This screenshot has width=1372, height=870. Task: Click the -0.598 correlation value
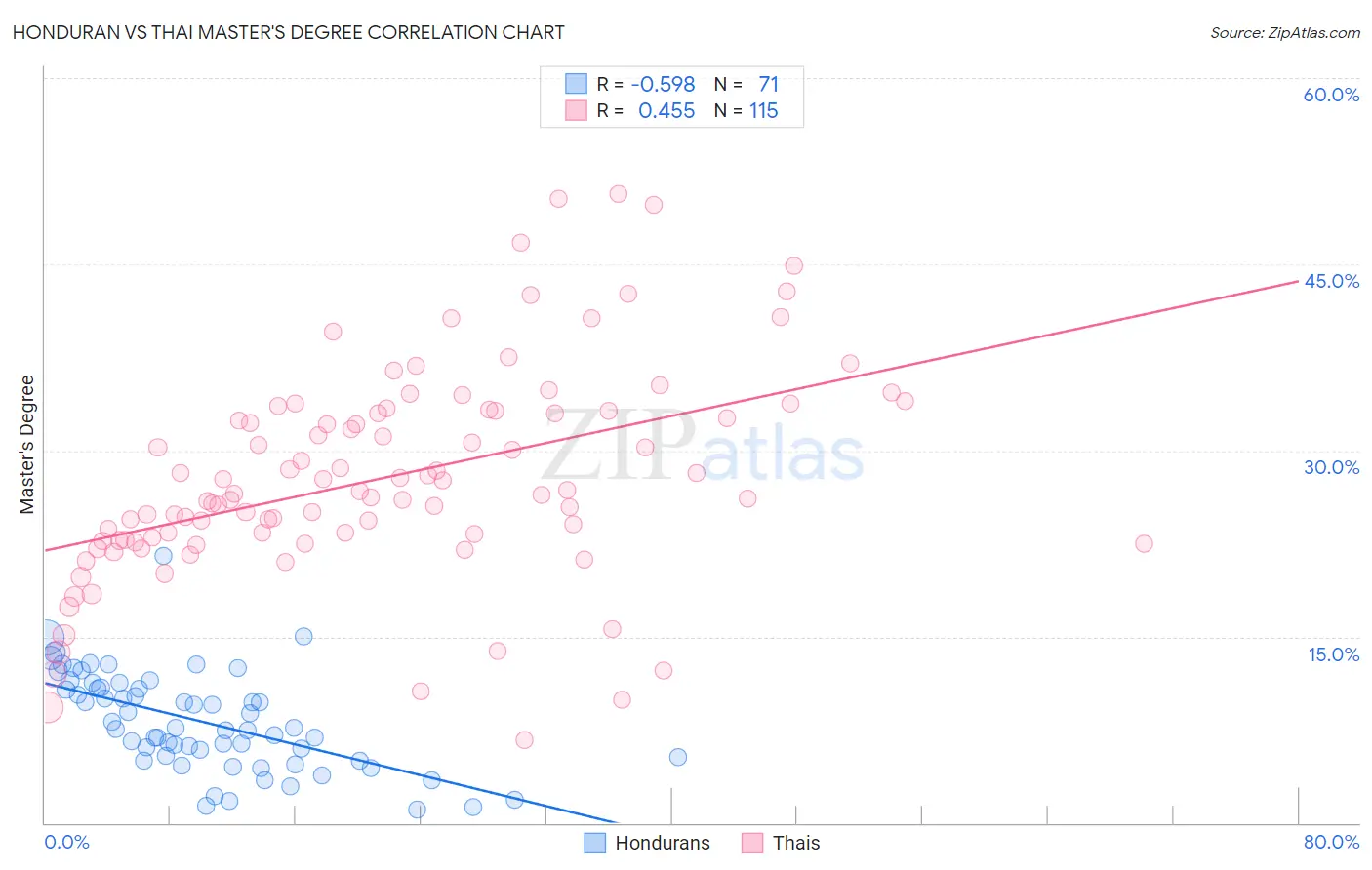(664, 84)
